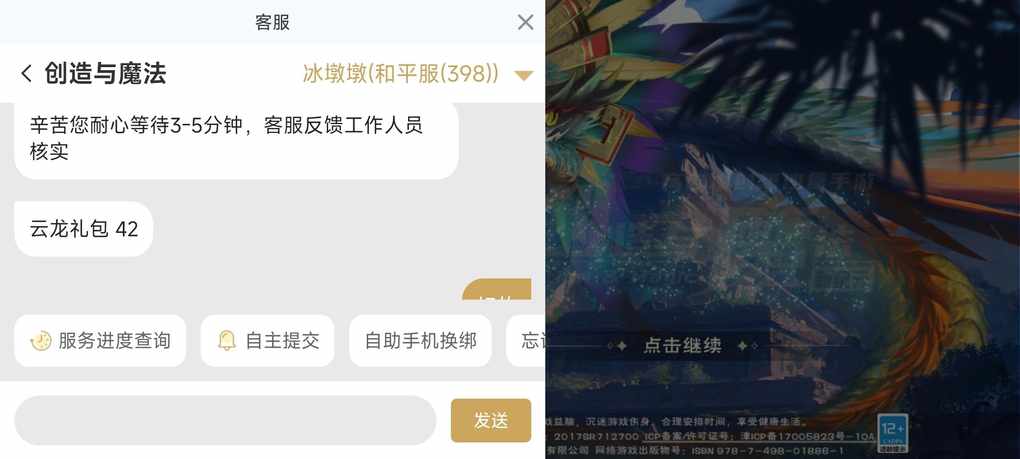Click the clock icon in 服务进度查询

pyautogui.click(x=41, y=341)
